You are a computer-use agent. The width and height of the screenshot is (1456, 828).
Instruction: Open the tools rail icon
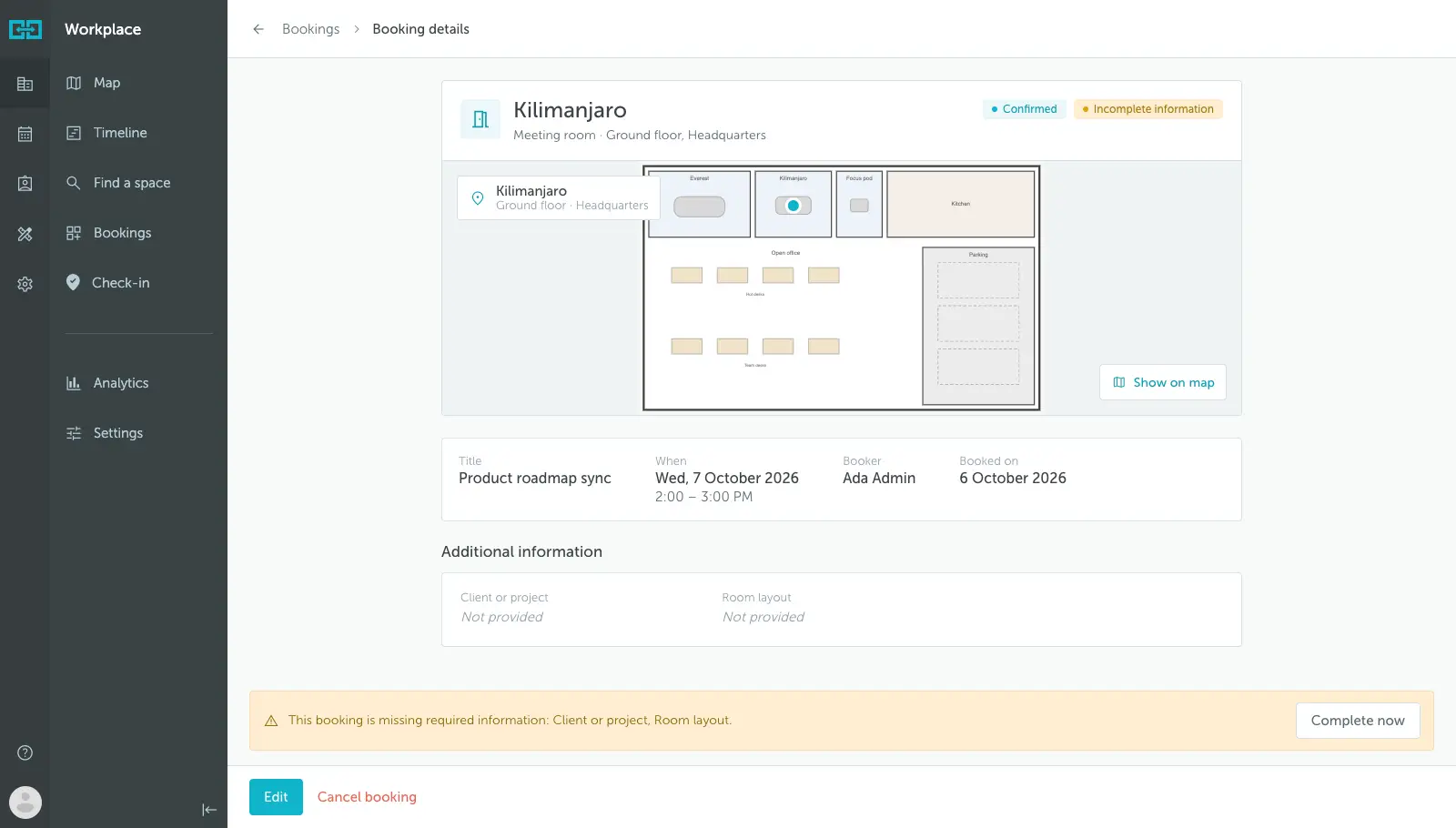(x=25, y=234)
